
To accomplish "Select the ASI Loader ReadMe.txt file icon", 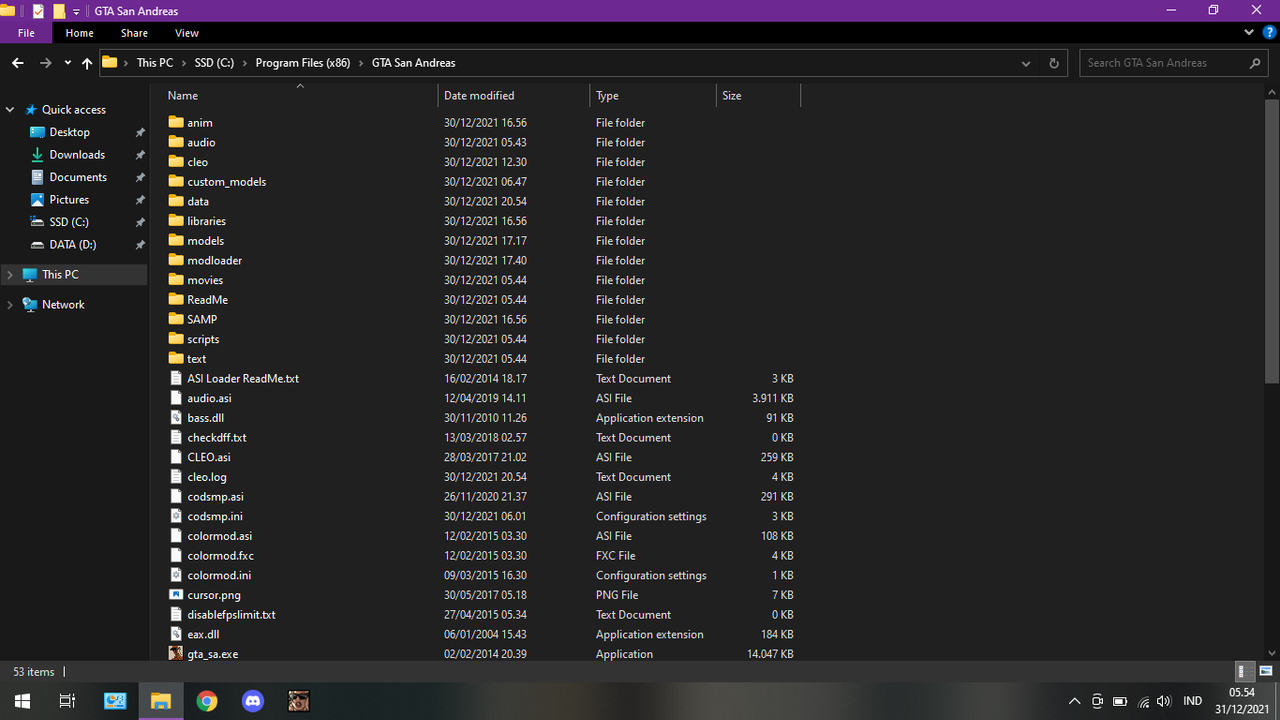I will click(176, 378).
